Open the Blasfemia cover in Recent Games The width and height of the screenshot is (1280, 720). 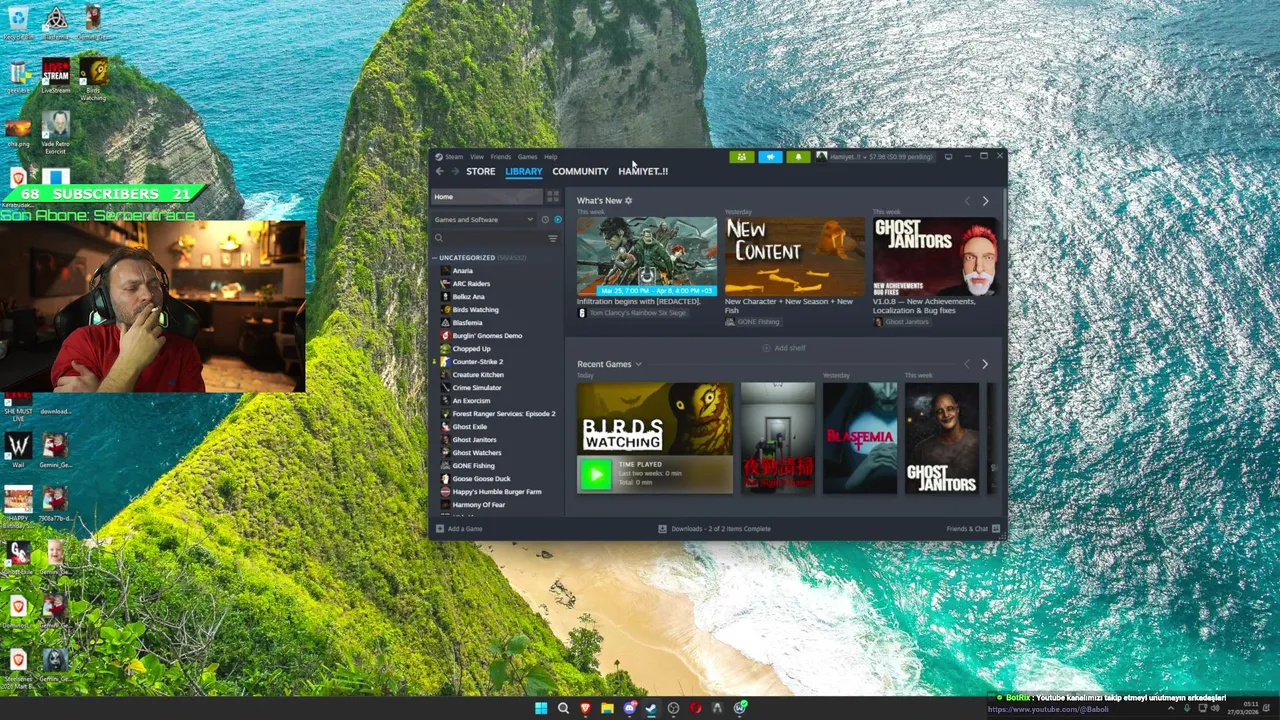click(x=860, y=438)
